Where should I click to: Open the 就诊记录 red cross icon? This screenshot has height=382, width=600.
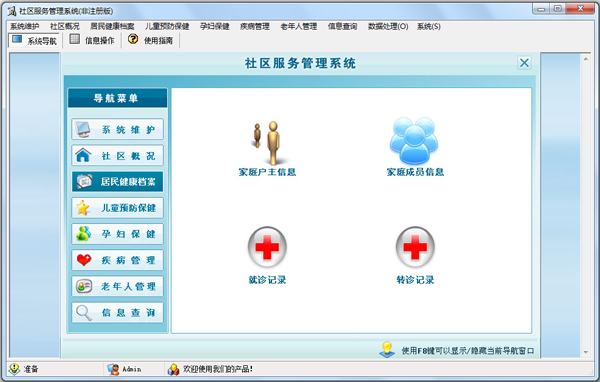267,247
